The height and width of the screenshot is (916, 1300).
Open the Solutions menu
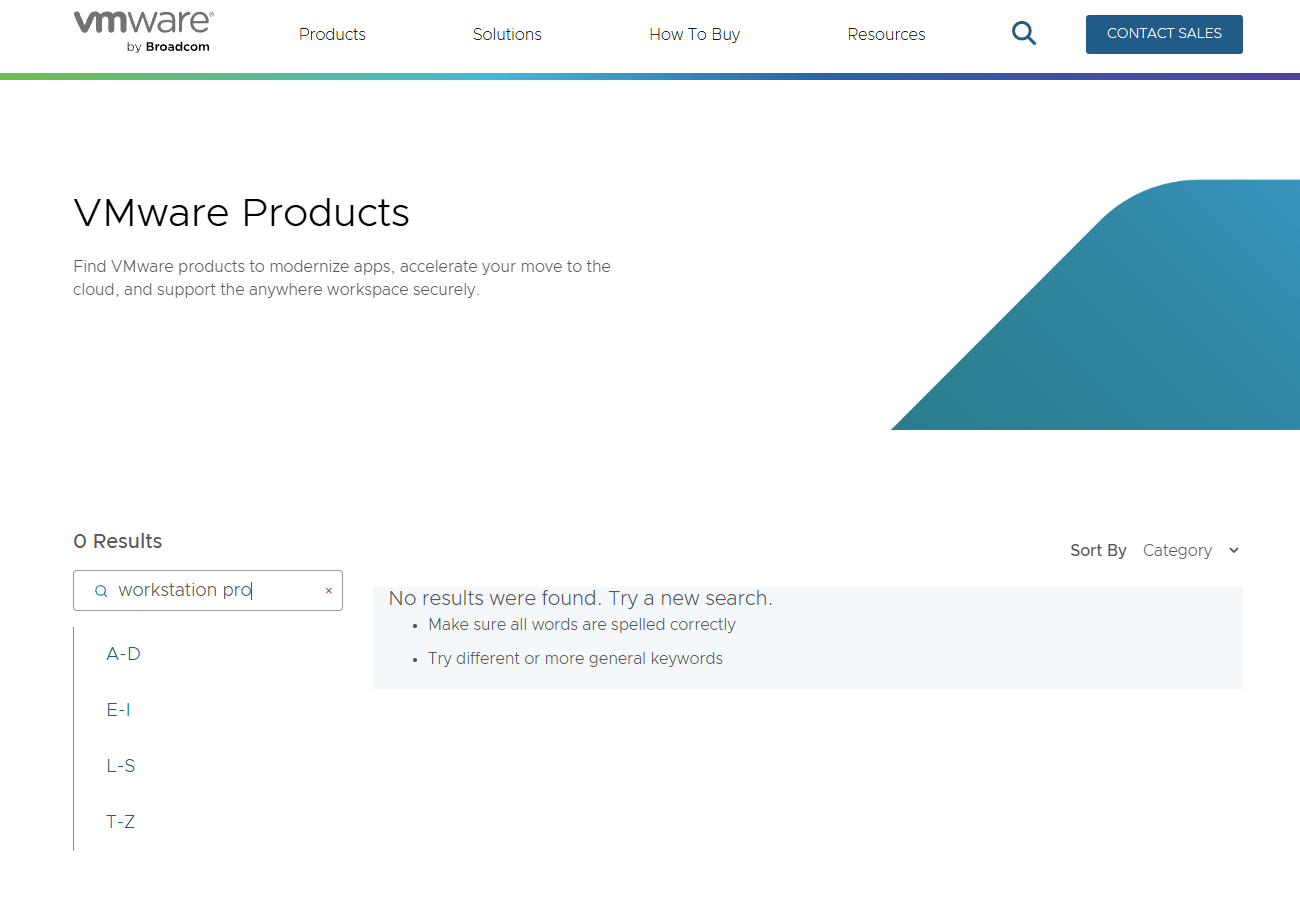(x=507, y=34)
